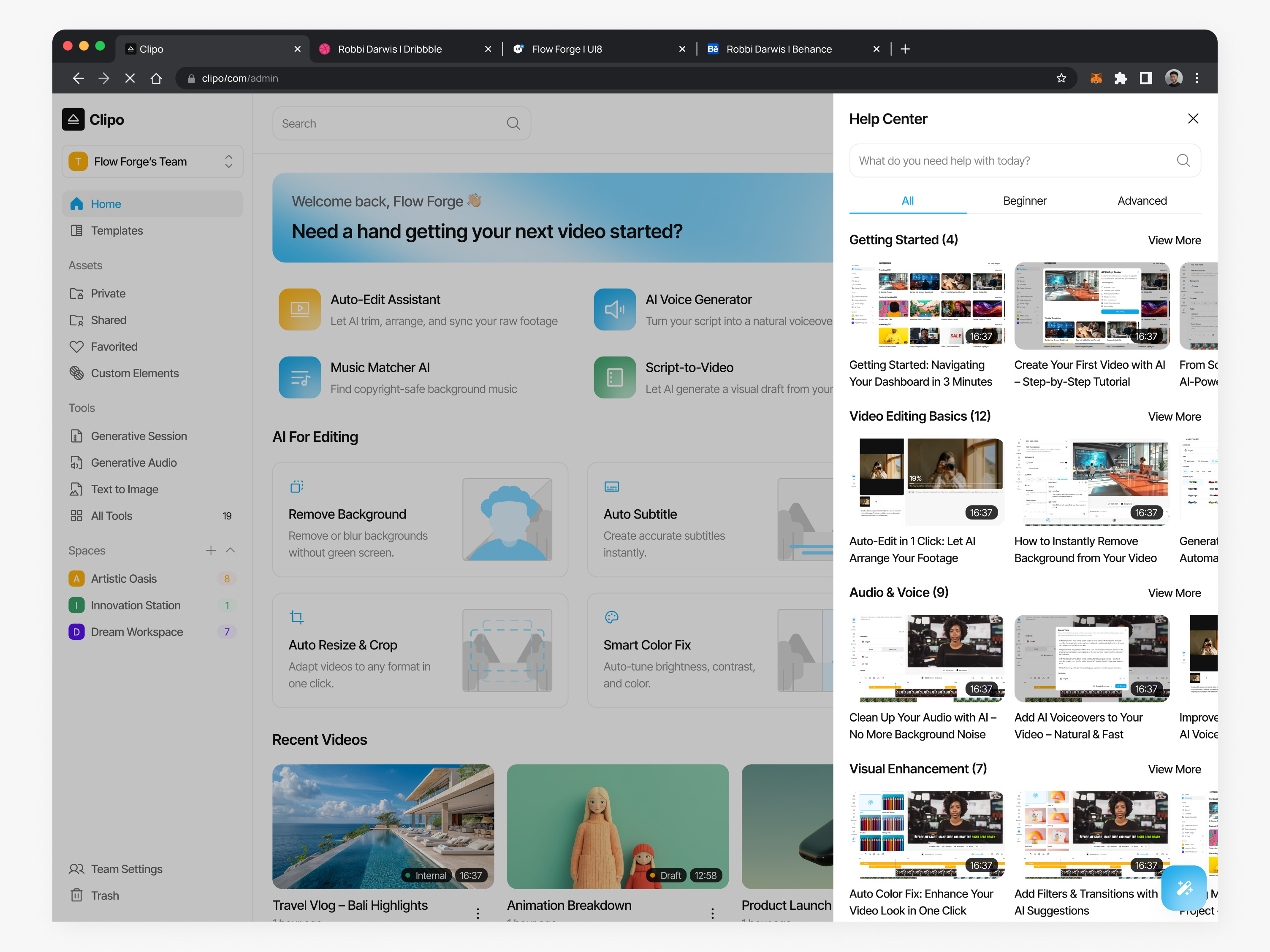Click the Help Center search field

coord(1025,161)
